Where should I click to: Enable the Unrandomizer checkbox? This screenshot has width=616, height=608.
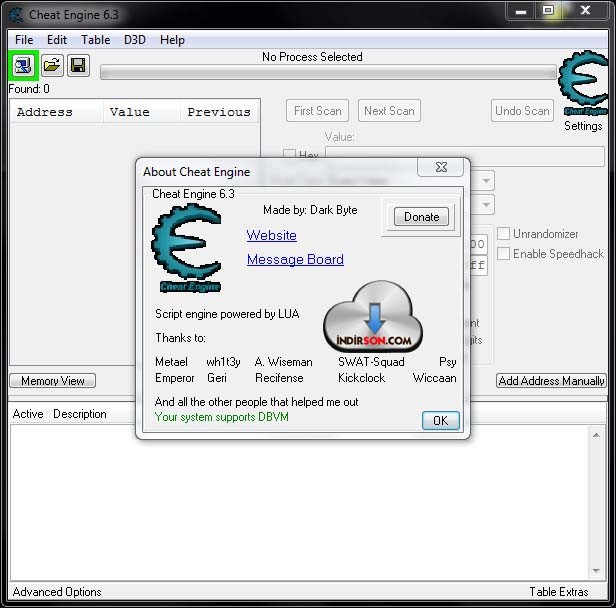tap(503, 233)
